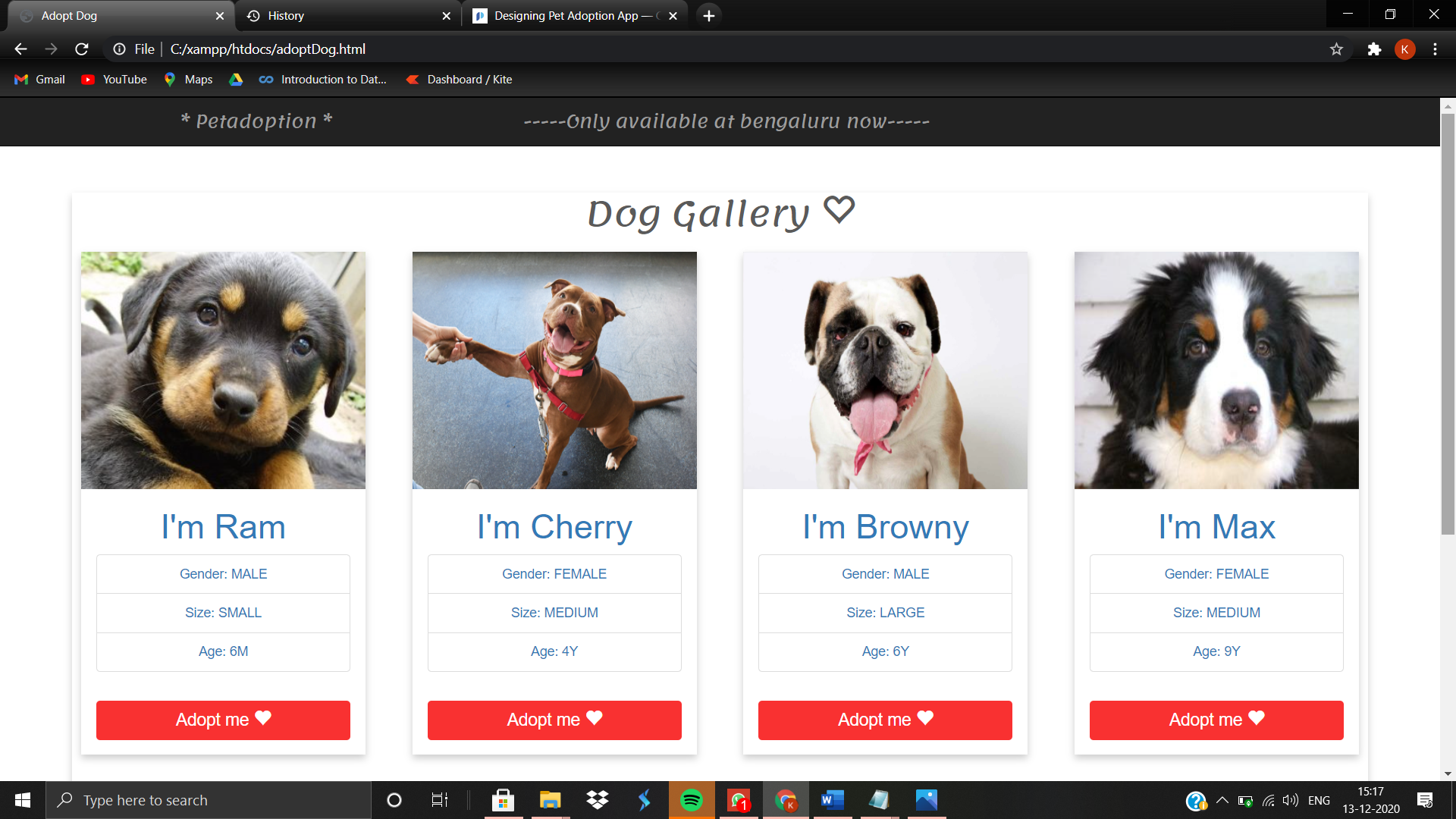The width and height of the screenshot is (1456, 819).
Task: Open the Wi-Fi network icon in tray
Action: [x=1268, y=800]
